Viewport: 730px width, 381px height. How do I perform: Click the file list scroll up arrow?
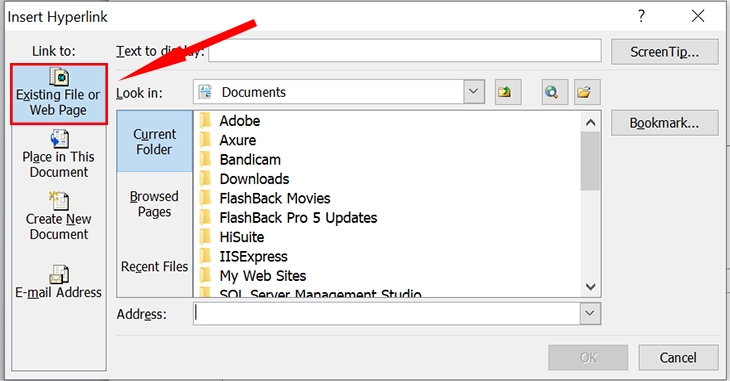point(590,122)
